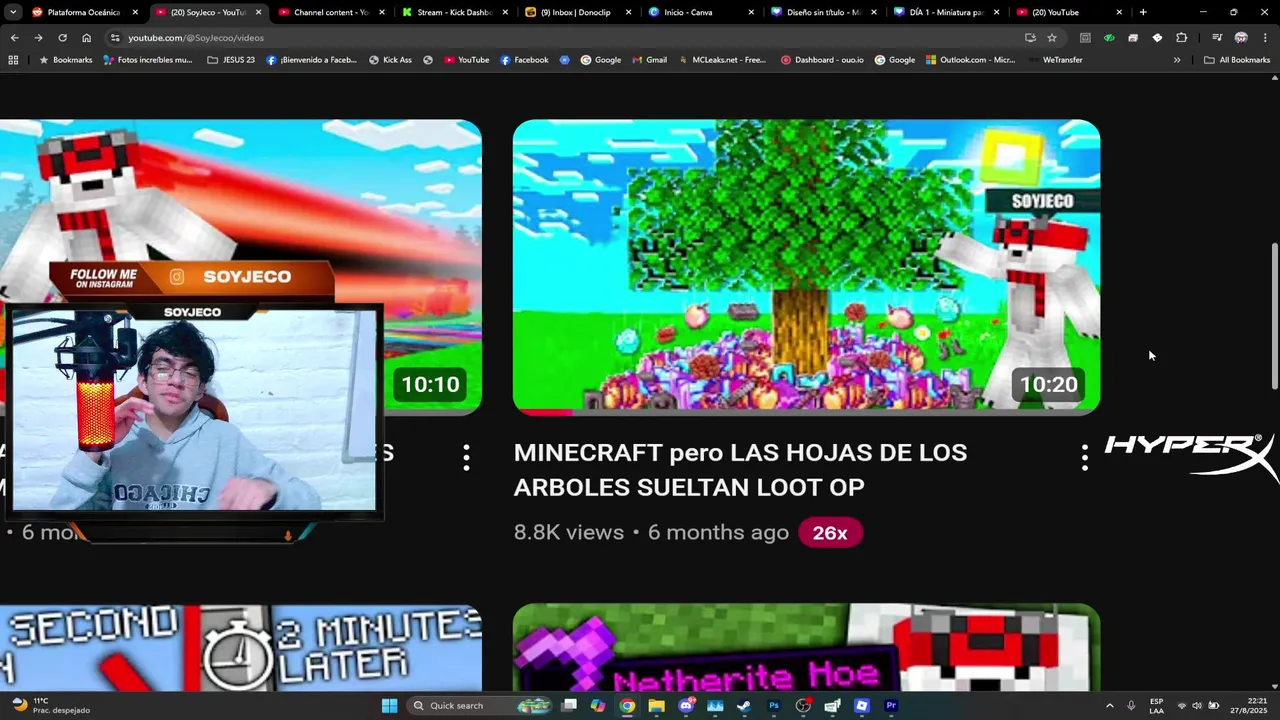Click the microphone icon in system tray
The height and width of the screenshot is (720, 1280).
(1131, 705)
